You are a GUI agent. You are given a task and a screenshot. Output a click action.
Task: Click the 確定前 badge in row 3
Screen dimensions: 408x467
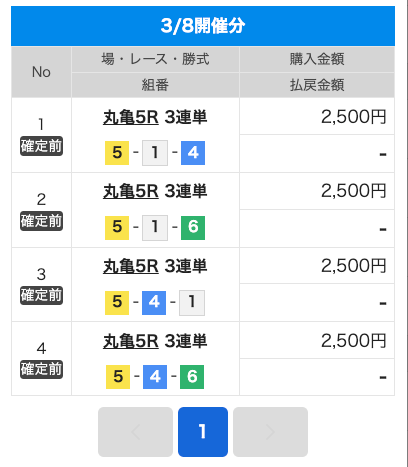41,295
